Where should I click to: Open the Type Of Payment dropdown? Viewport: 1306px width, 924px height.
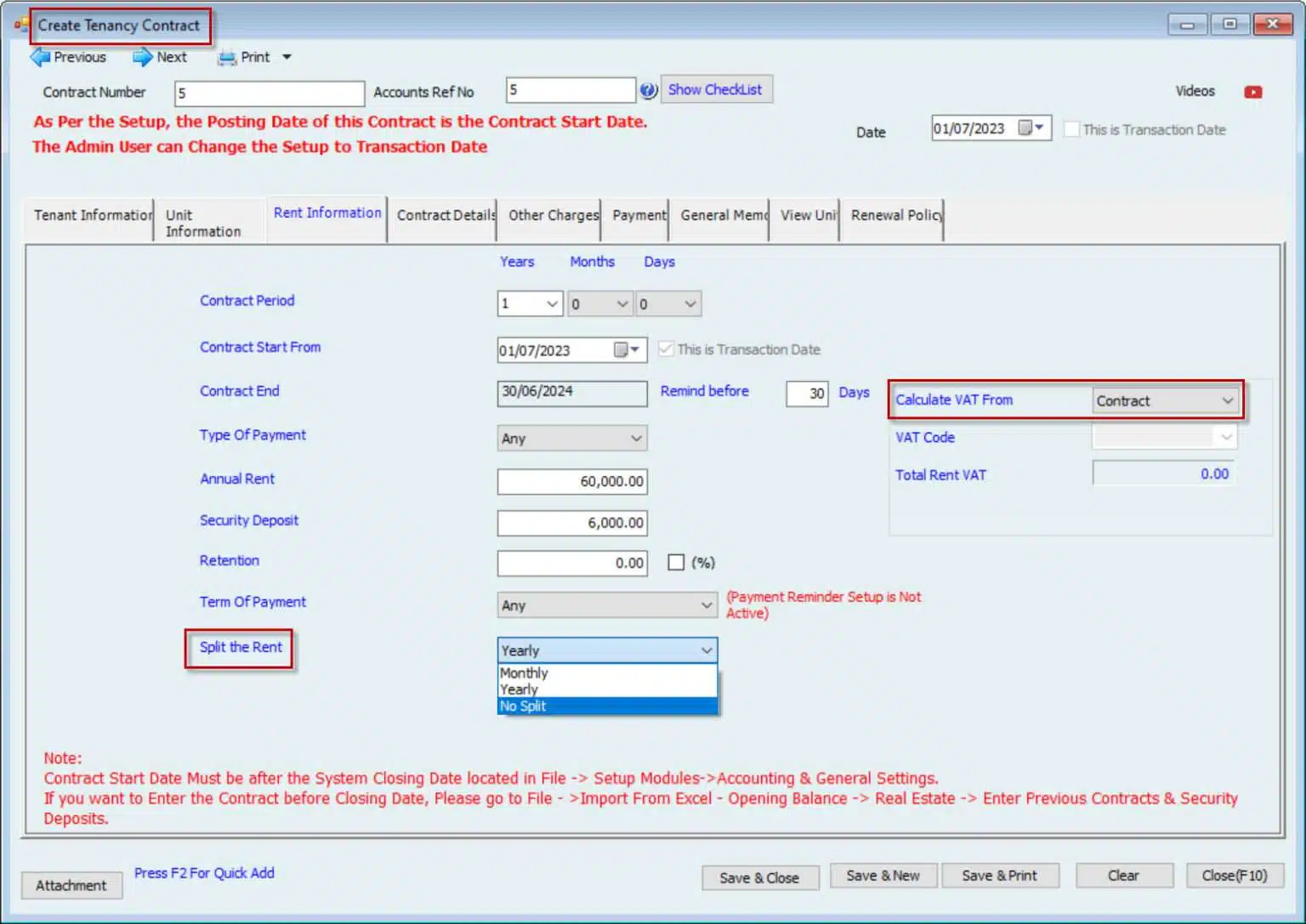[x=635, y=439]
